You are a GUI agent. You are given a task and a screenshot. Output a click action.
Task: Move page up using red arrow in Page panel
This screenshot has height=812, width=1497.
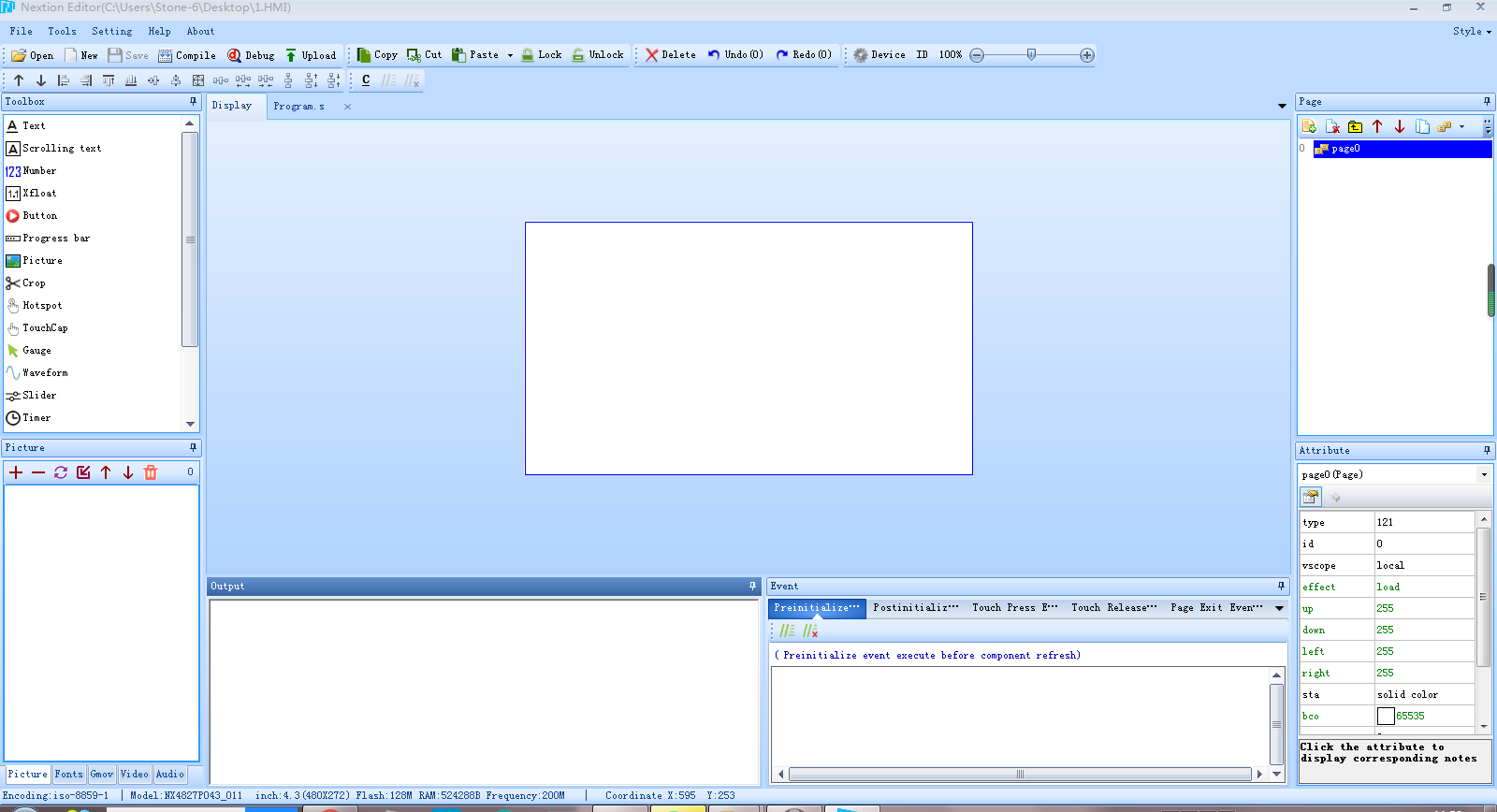[x=1377, y=126]
